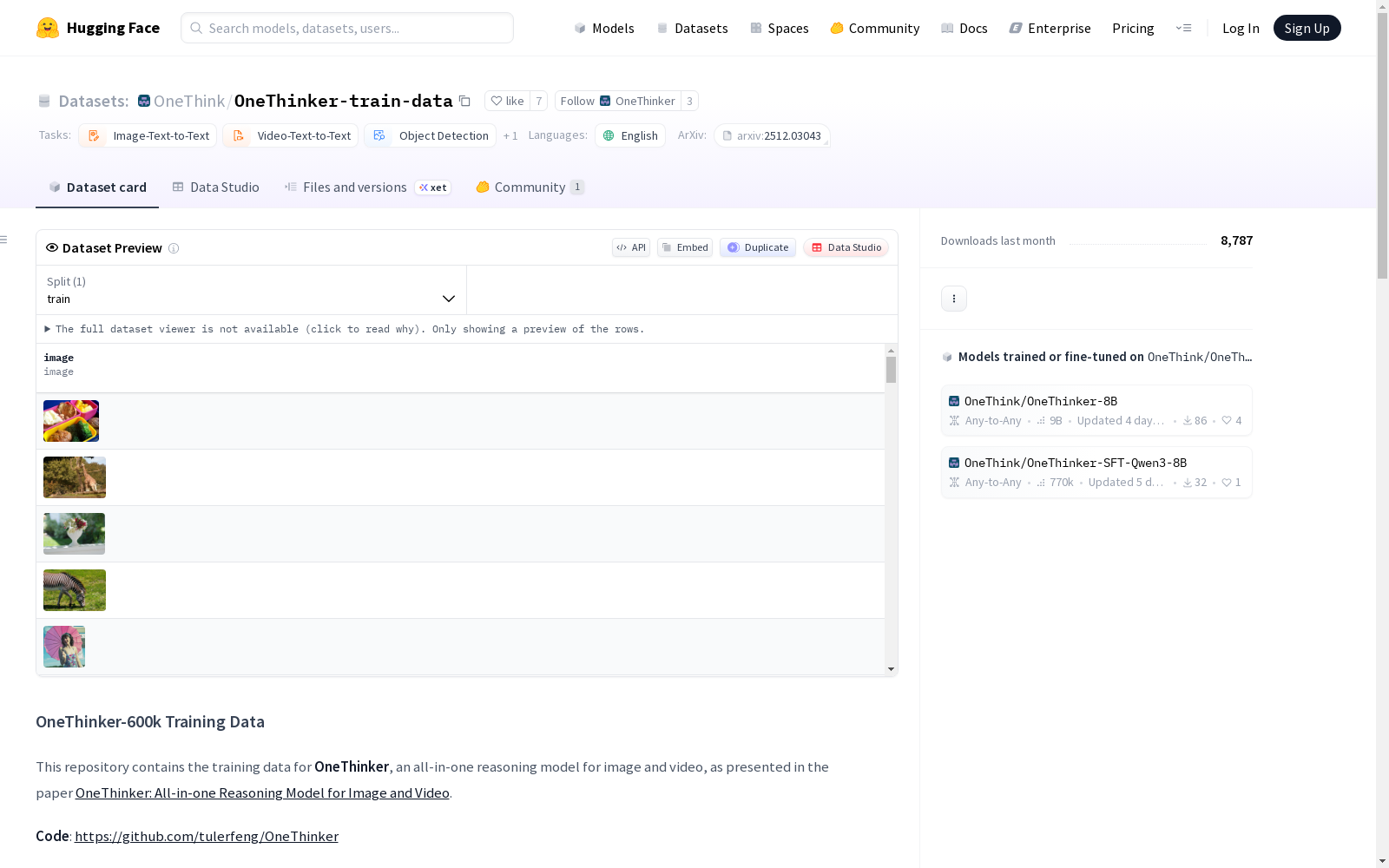Open Community in the top navigation
Screen dimensions: 1389x868
pyautogui.click(x=875, y=28)
